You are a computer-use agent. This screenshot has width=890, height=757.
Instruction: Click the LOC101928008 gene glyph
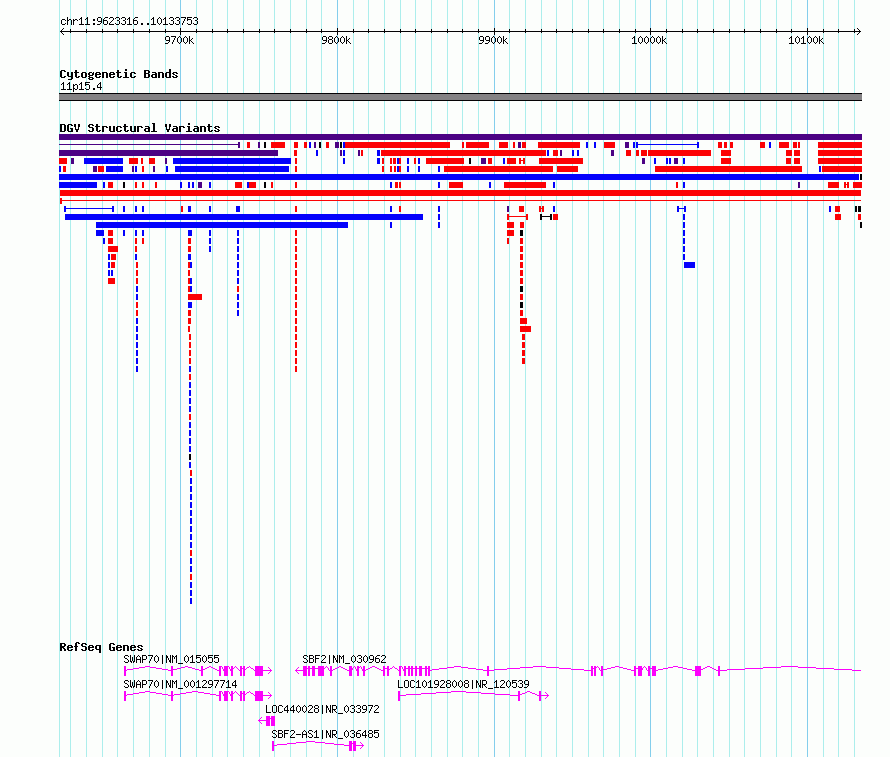473,696
